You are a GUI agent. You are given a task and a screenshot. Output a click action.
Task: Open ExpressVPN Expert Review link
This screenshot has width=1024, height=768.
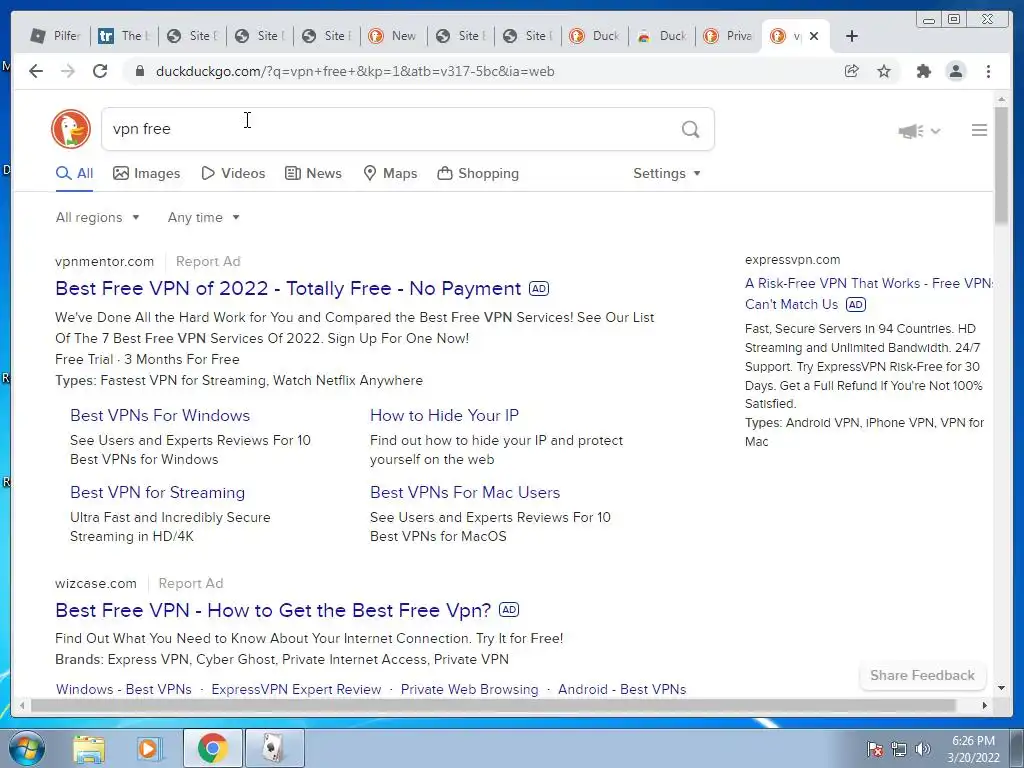(x=296, y=690)
